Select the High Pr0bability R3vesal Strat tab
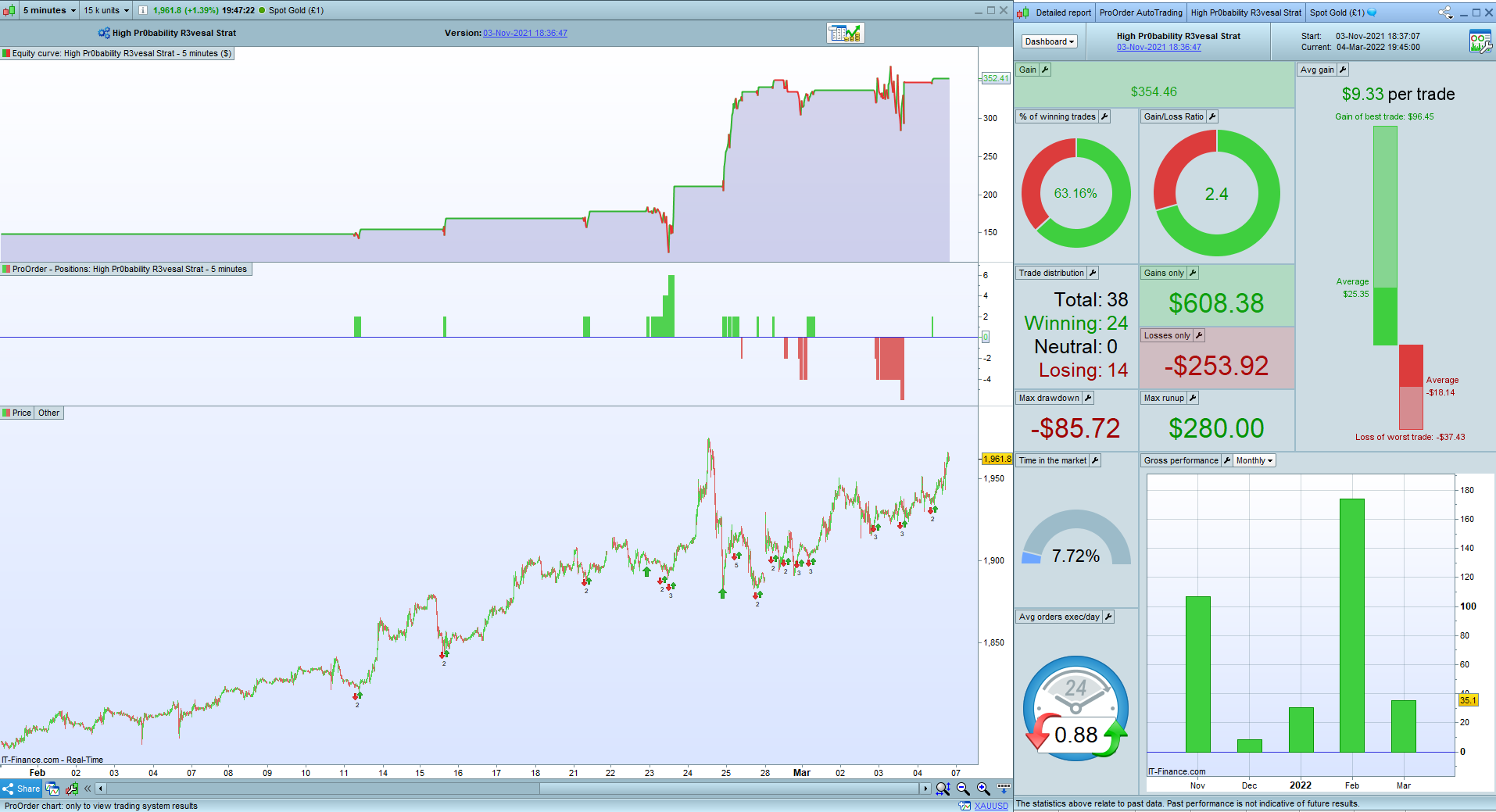1496x812 pixels. point(1246,13)
